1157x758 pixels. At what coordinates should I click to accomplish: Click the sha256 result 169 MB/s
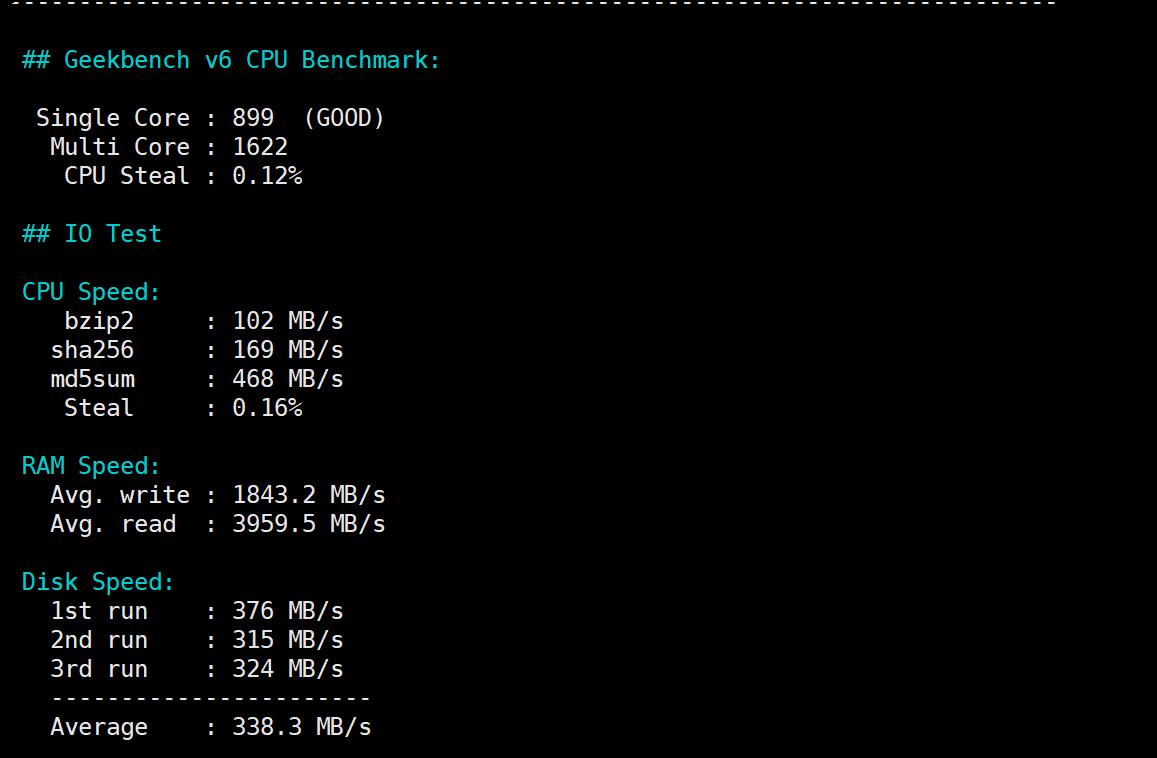(x=288, y=350)
